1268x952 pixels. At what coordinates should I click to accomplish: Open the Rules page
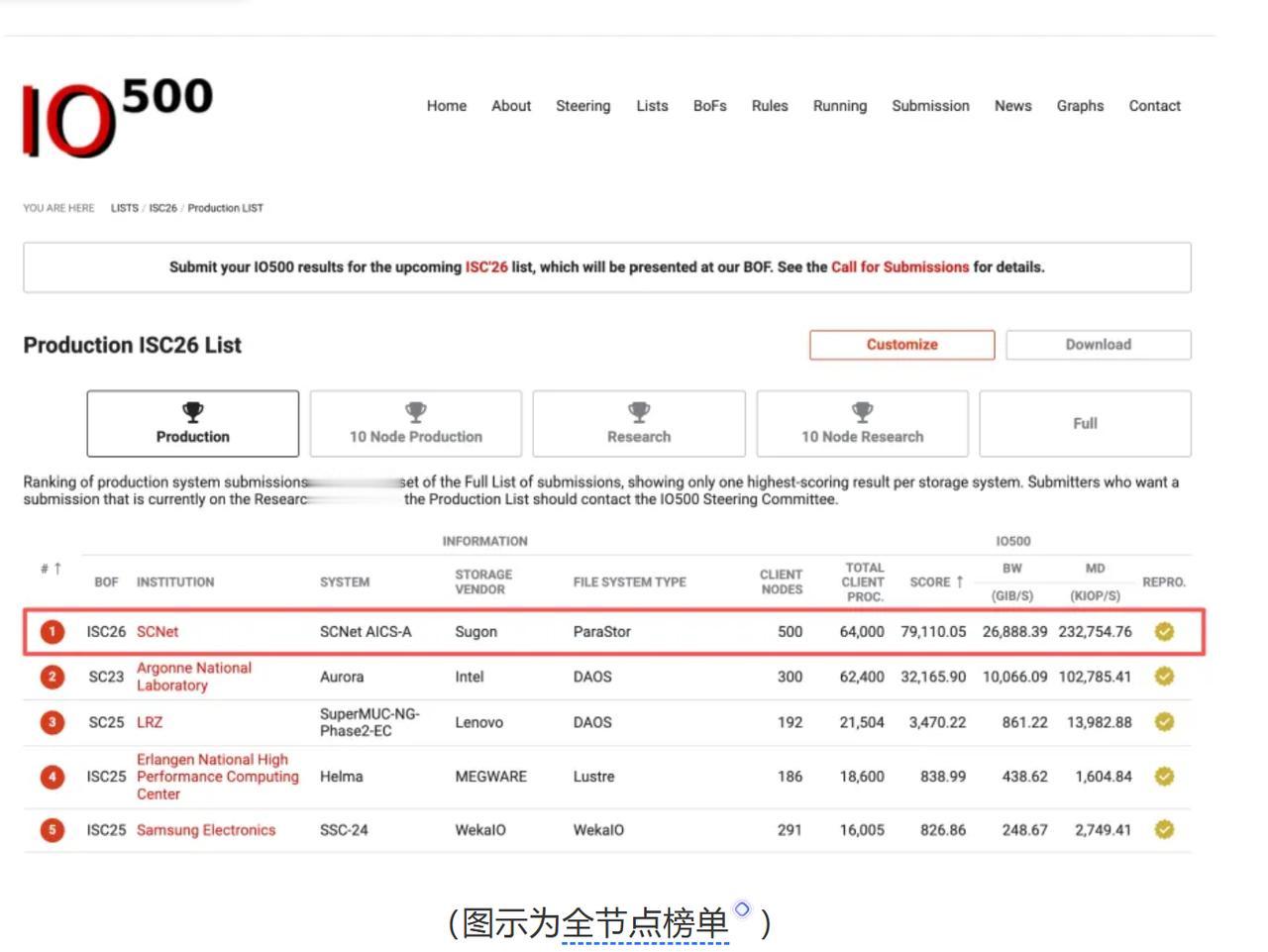pyautogui.click(x=770, y=106)
